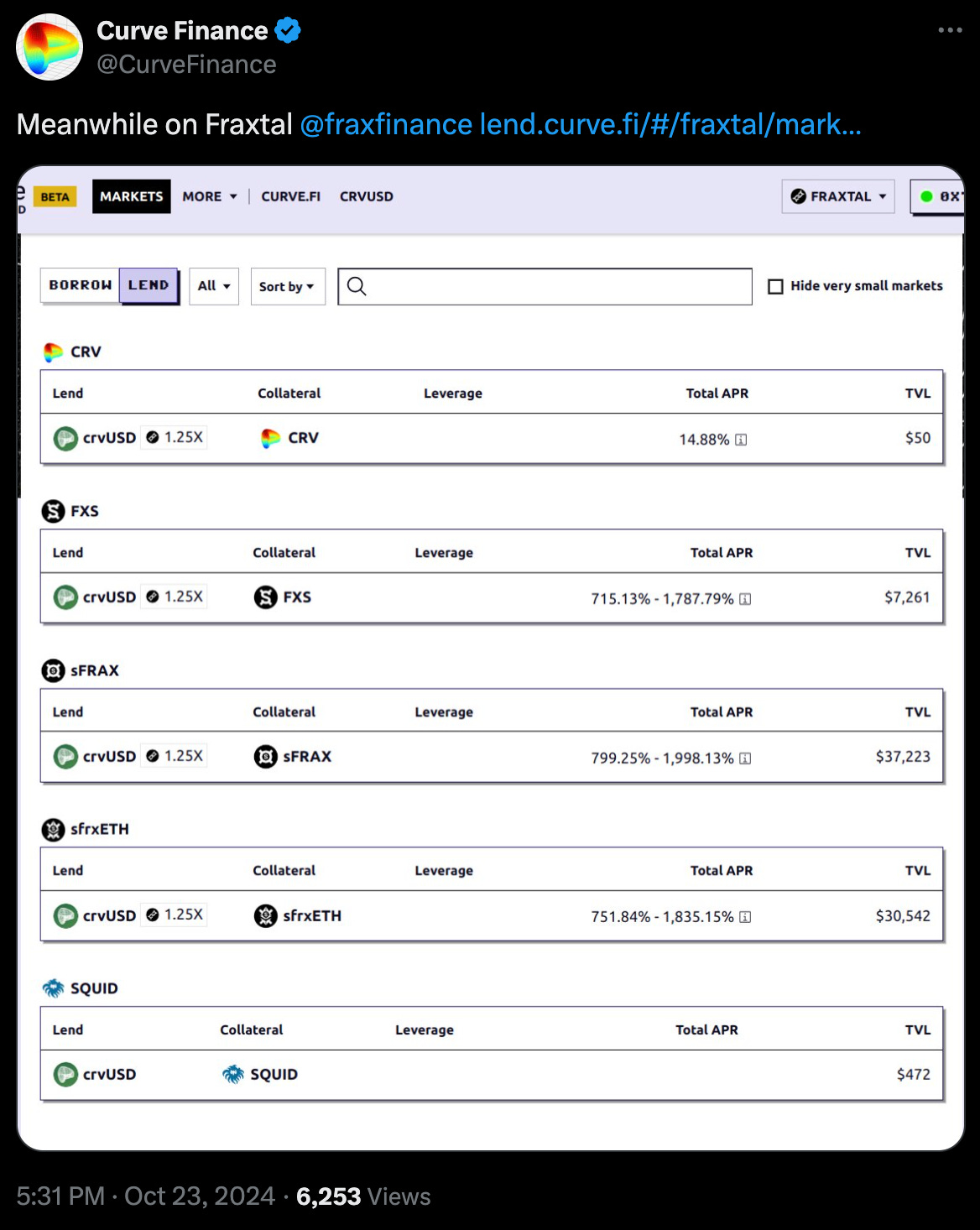This screenshot has width=980, height=1230.
Task: Click the Curve Finance display name
Action: click(182, 31)
